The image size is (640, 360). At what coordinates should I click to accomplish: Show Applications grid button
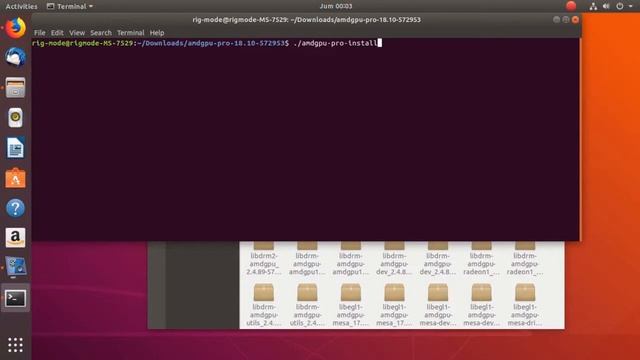(x=16, y=345)
